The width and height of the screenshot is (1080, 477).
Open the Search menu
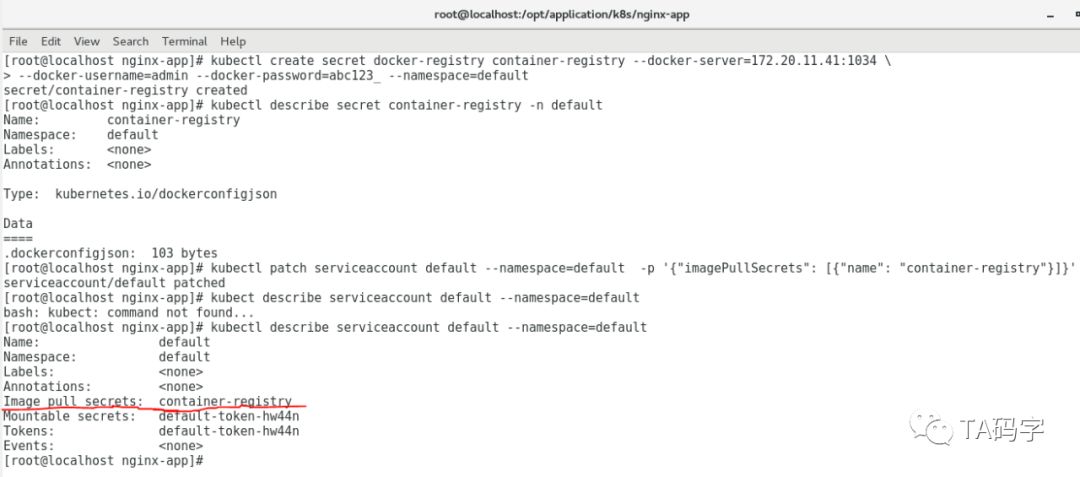pos(130,41)
